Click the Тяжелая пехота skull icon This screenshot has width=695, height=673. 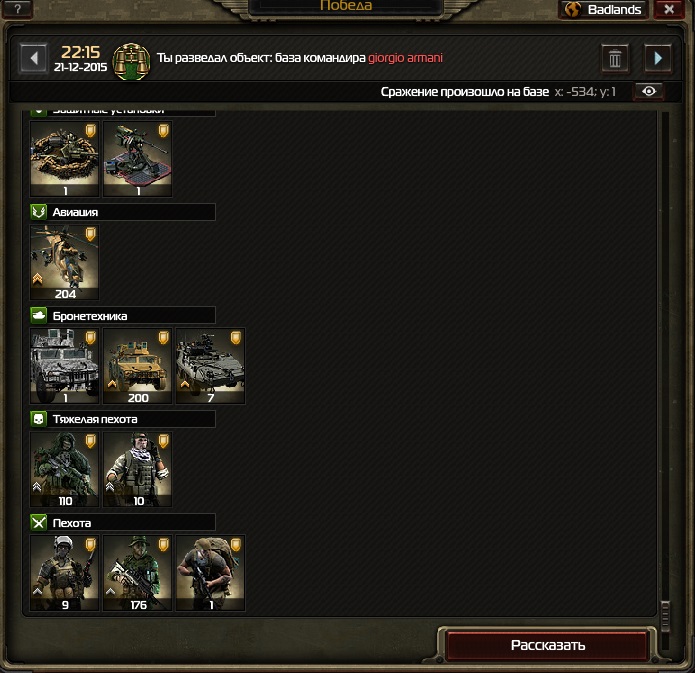coord(39,419)
